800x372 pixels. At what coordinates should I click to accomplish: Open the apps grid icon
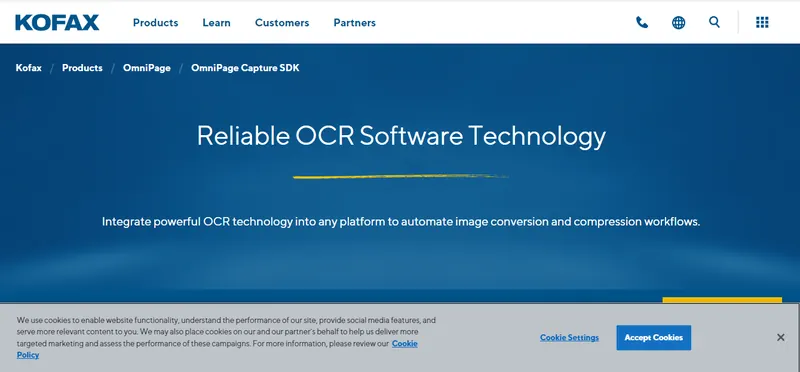(x=762, y=22)
